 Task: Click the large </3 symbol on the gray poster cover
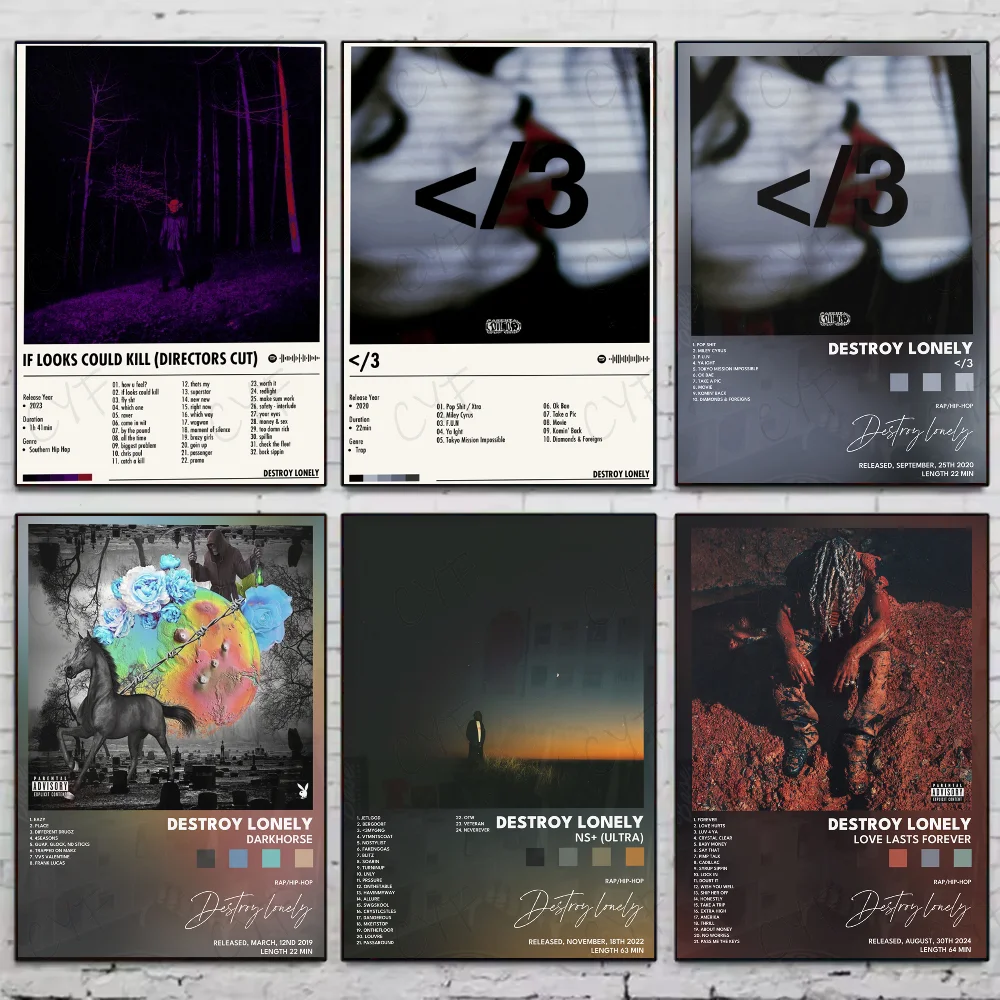[x=832, y=186]
